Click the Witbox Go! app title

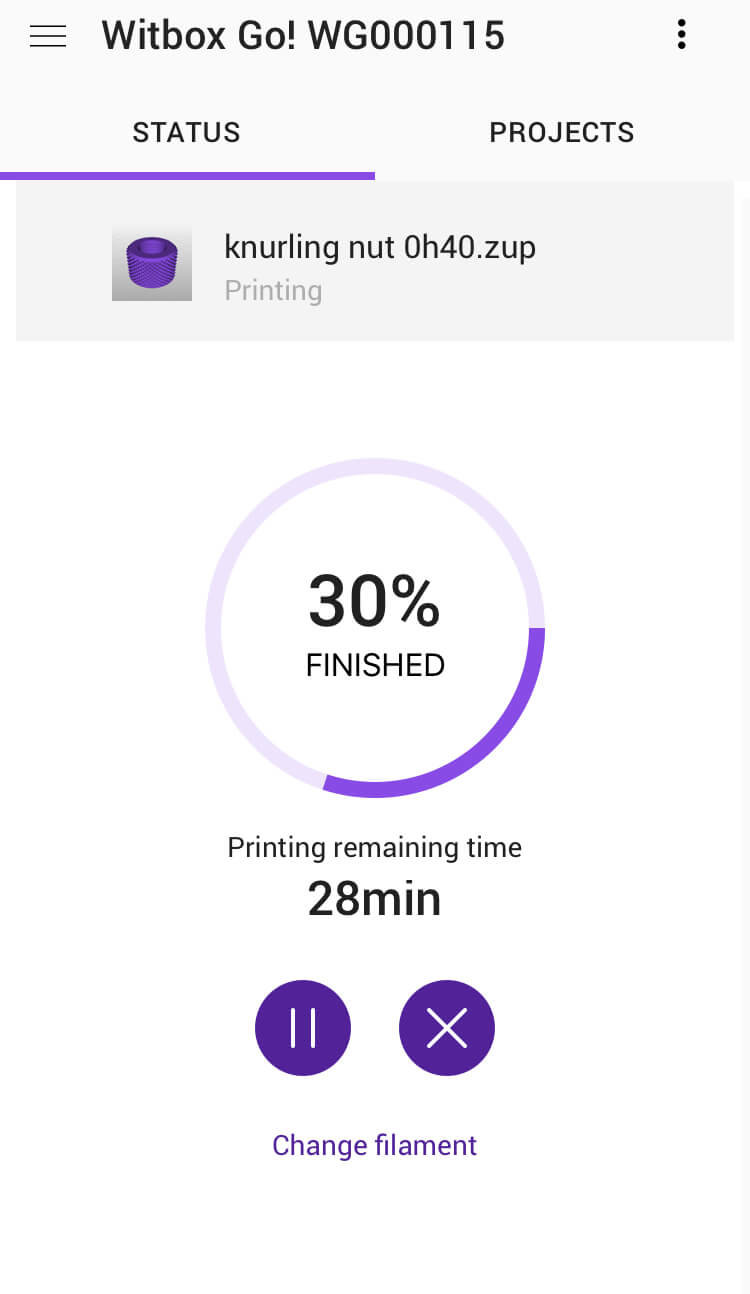click(x=200, y=36)
